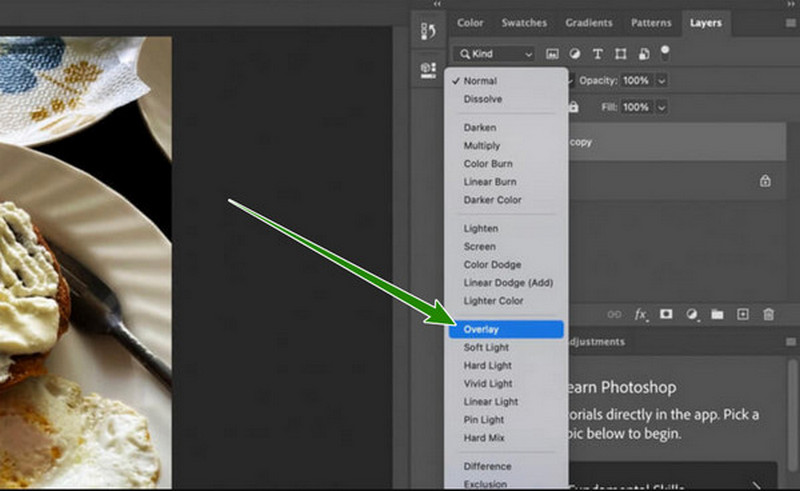The height and width of the screenshot is (491, 800).
Task: Open the Gradients tab
Action: (x=589, y=22)
